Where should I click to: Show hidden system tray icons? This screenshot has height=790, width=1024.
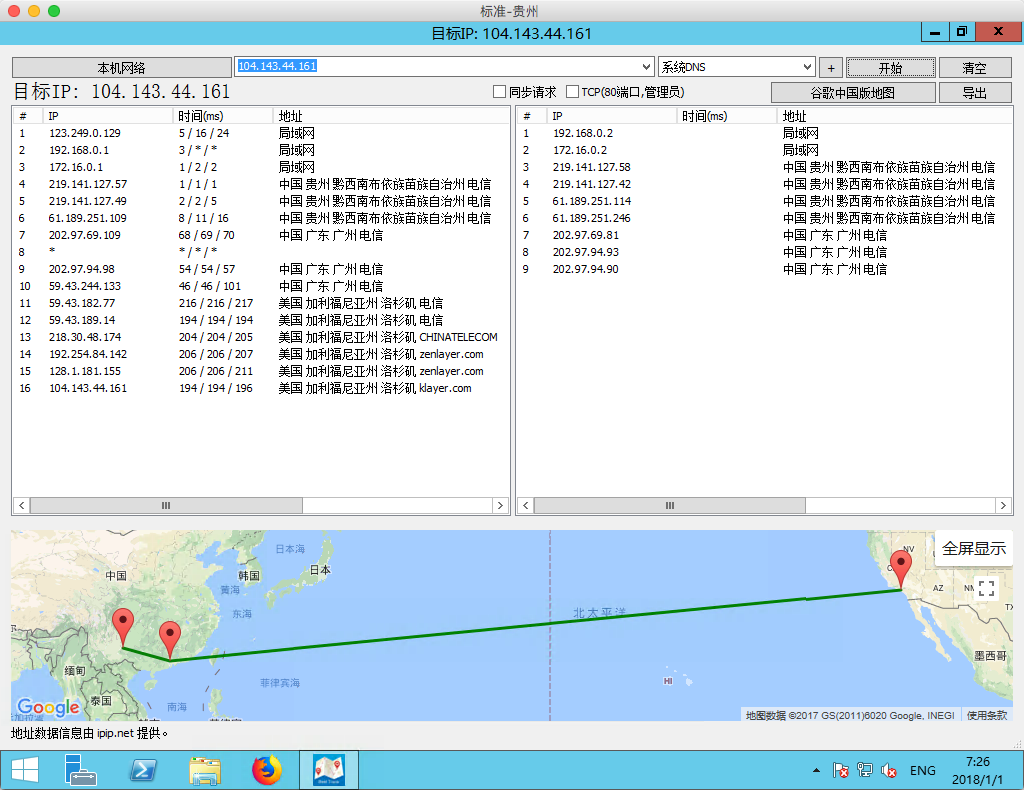(x=816, y=770)
